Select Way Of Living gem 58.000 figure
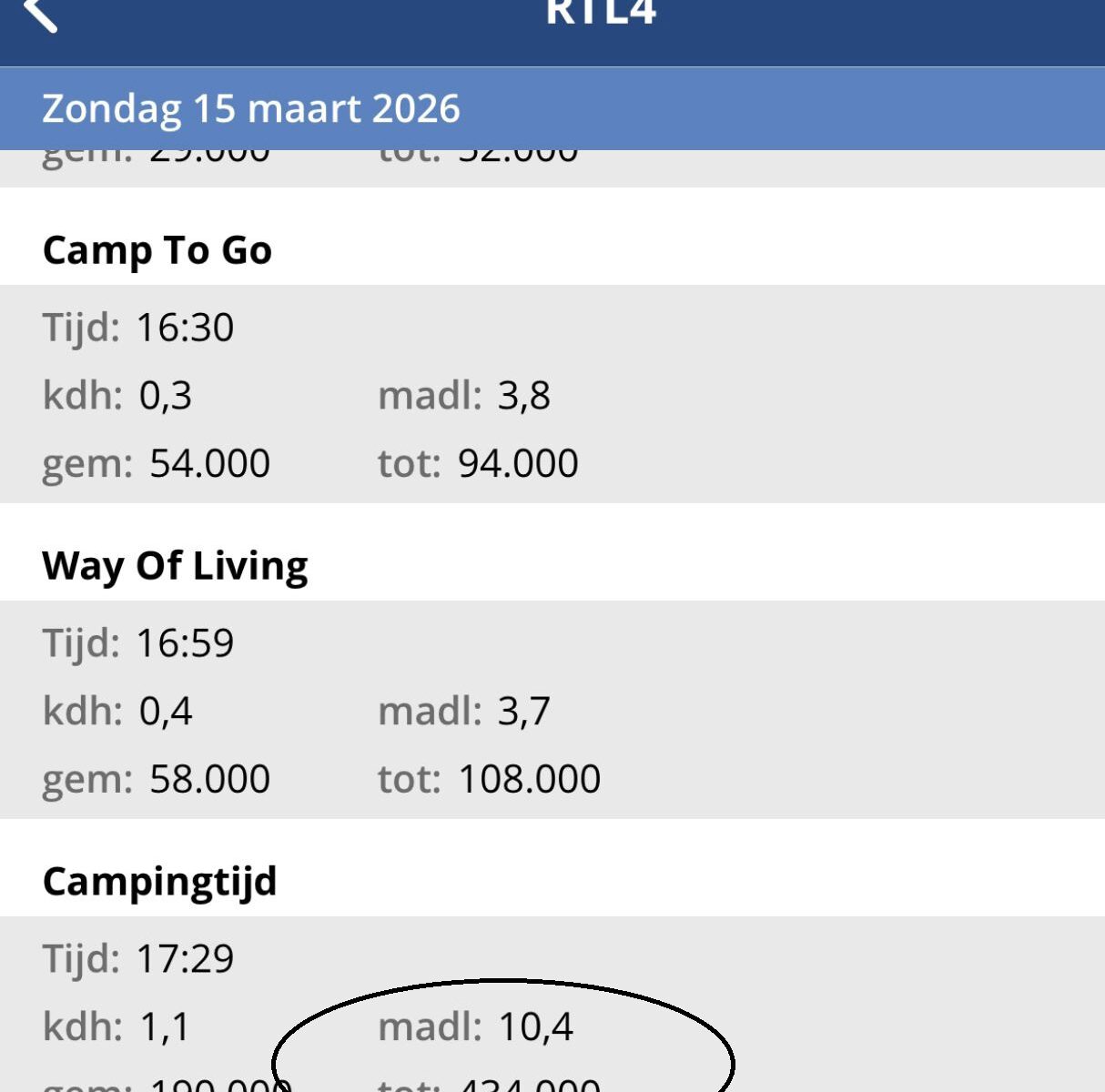The image size is (1105, 1092). (x=209, y=779)
